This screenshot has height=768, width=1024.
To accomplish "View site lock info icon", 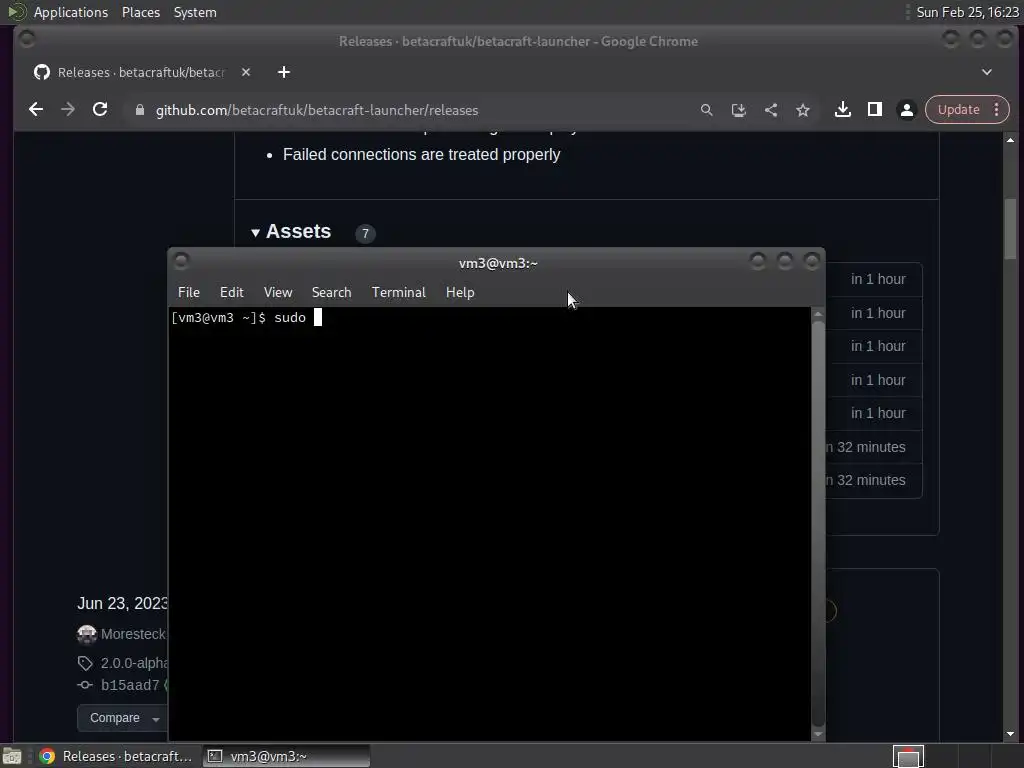I will point(140,110).
